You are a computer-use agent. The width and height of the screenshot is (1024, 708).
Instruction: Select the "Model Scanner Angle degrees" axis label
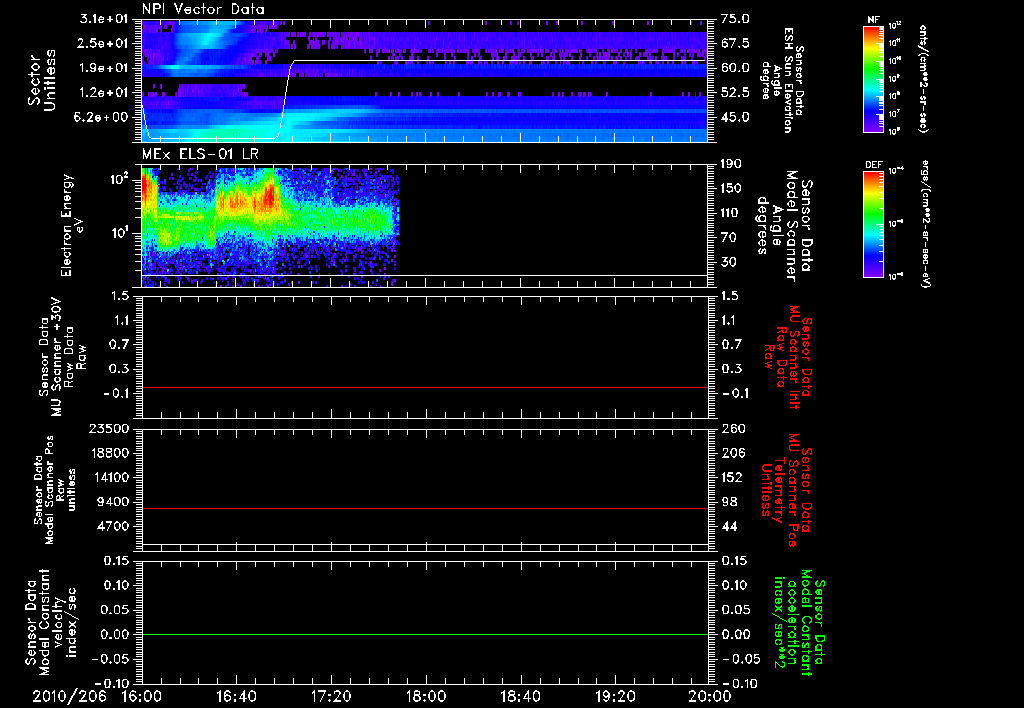(x=784, y=226)
